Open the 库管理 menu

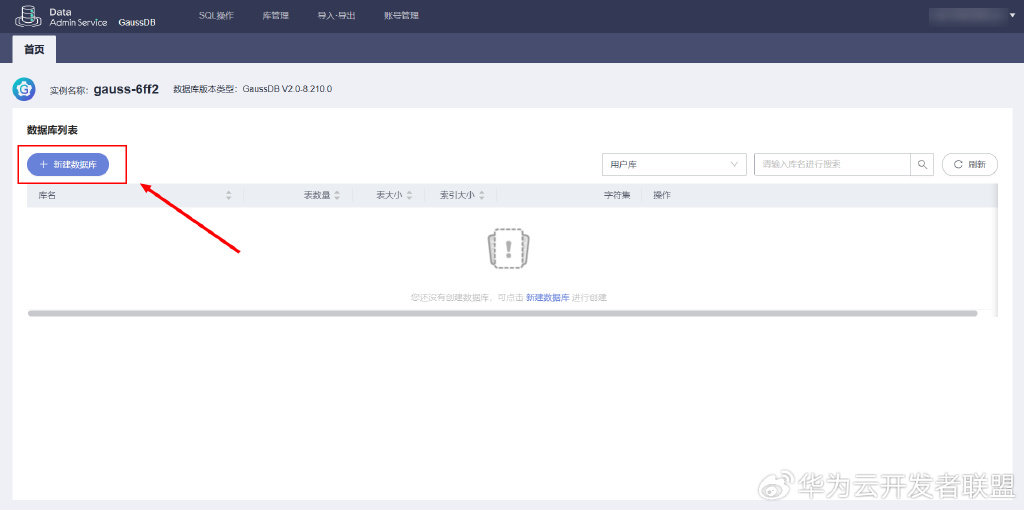276,16
